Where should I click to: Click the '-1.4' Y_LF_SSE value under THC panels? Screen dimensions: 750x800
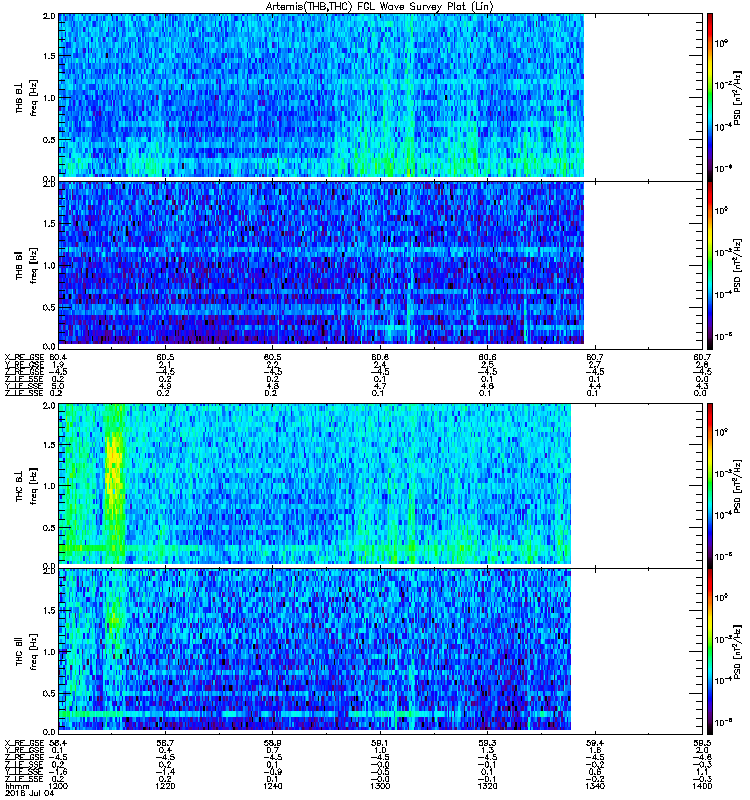click(165, 772)
